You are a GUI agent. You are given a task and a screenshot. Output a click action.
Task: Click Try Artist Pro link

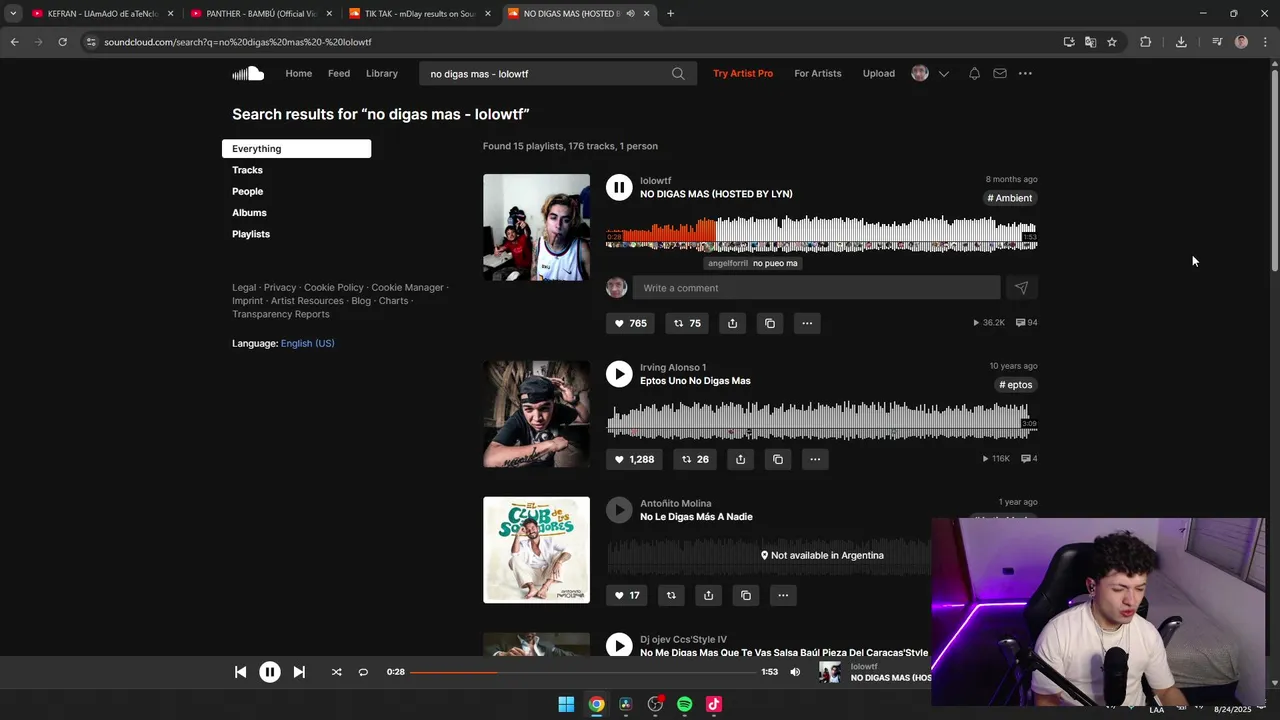[743, 73]
